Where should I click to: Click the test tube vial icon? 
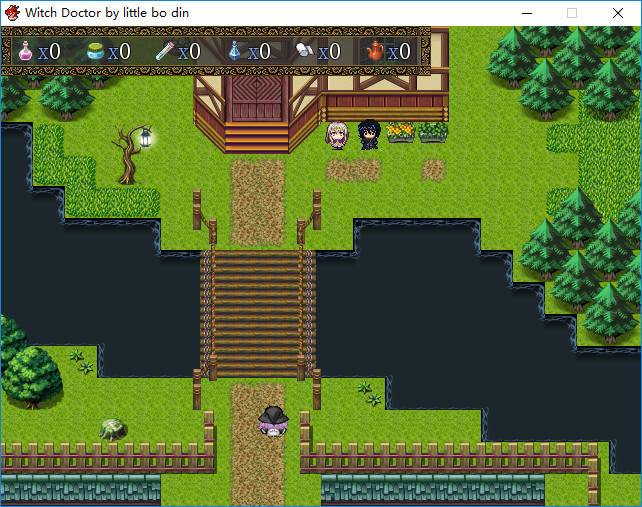pos(166,51)
